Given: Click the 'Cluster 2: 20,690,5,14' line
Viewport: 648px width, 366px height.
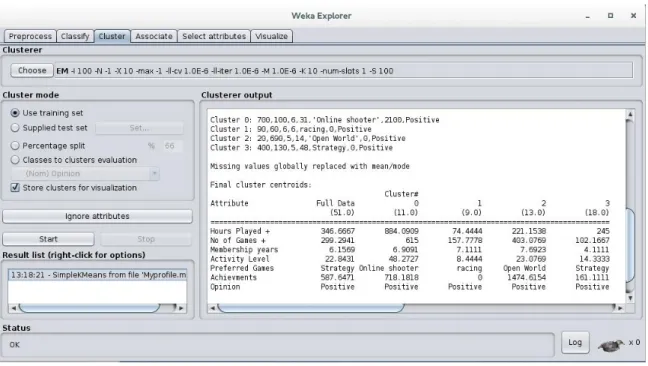Looking at the screenshot, I should click(x=308, y=138).
